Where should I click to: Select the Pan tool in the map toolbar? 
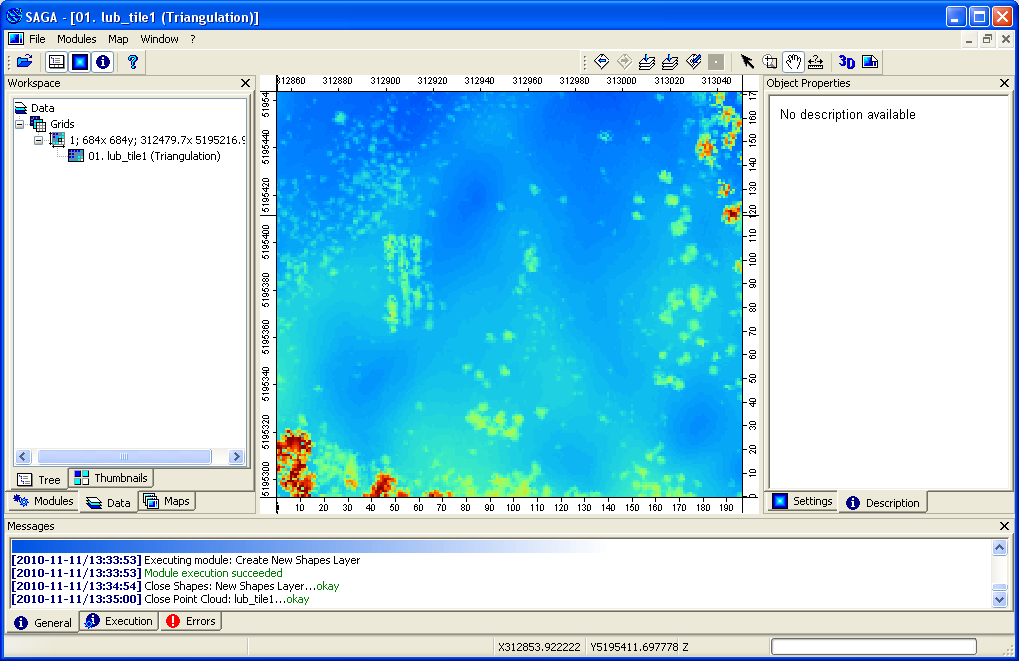(x=793, y=61)
